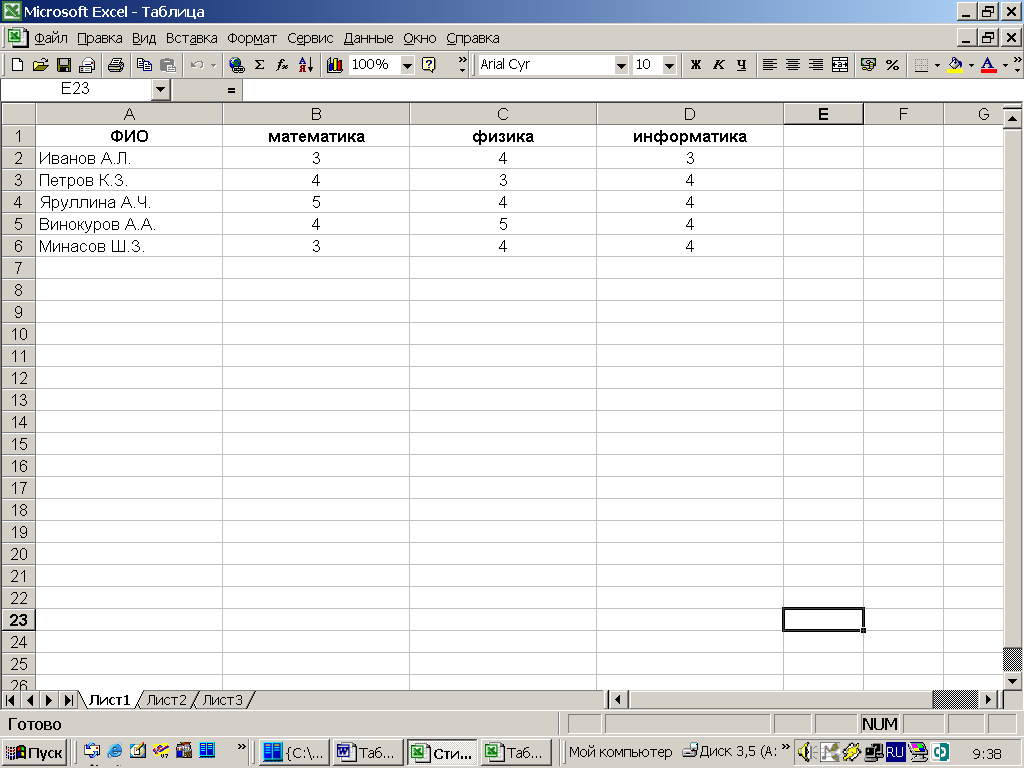Expand the font color dropdown arrow

point(1005,65)
